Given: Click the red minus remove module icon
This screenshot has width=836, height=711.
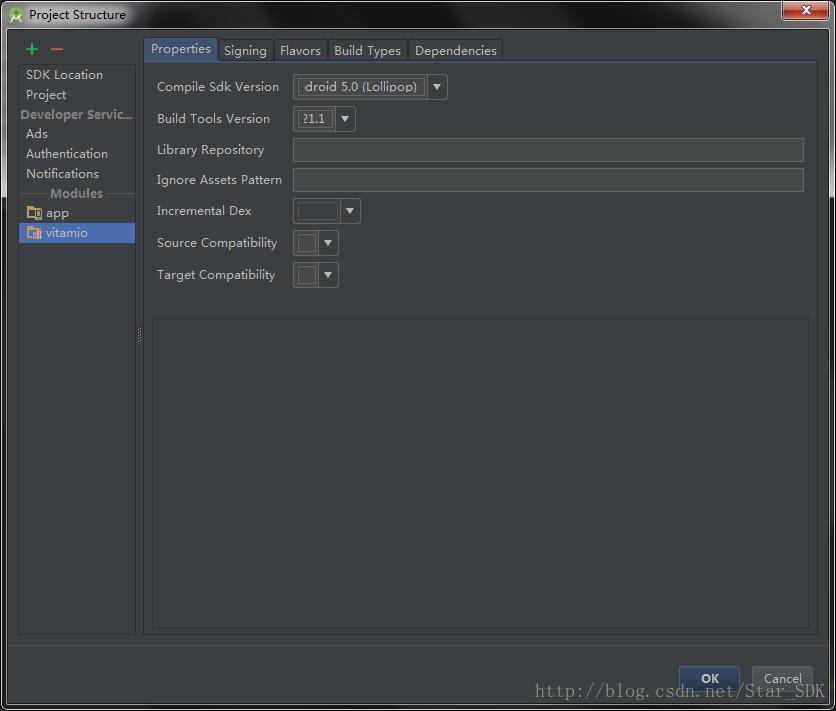Looking at the screenshot, I should click(x=57, y=50).
